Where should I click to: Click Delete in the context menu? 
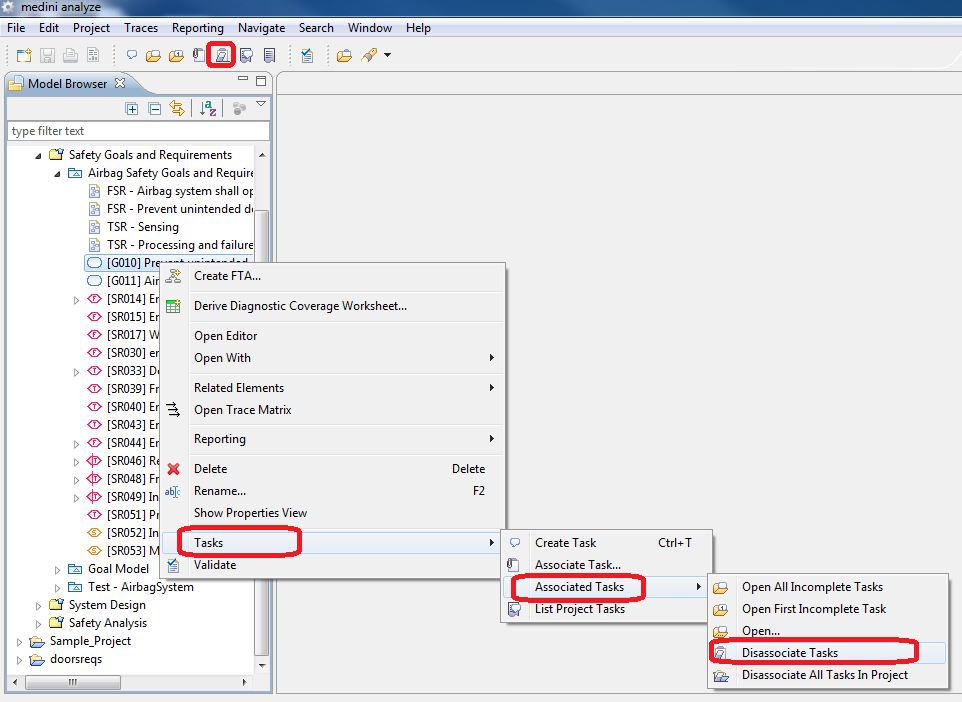coord(210,469)
